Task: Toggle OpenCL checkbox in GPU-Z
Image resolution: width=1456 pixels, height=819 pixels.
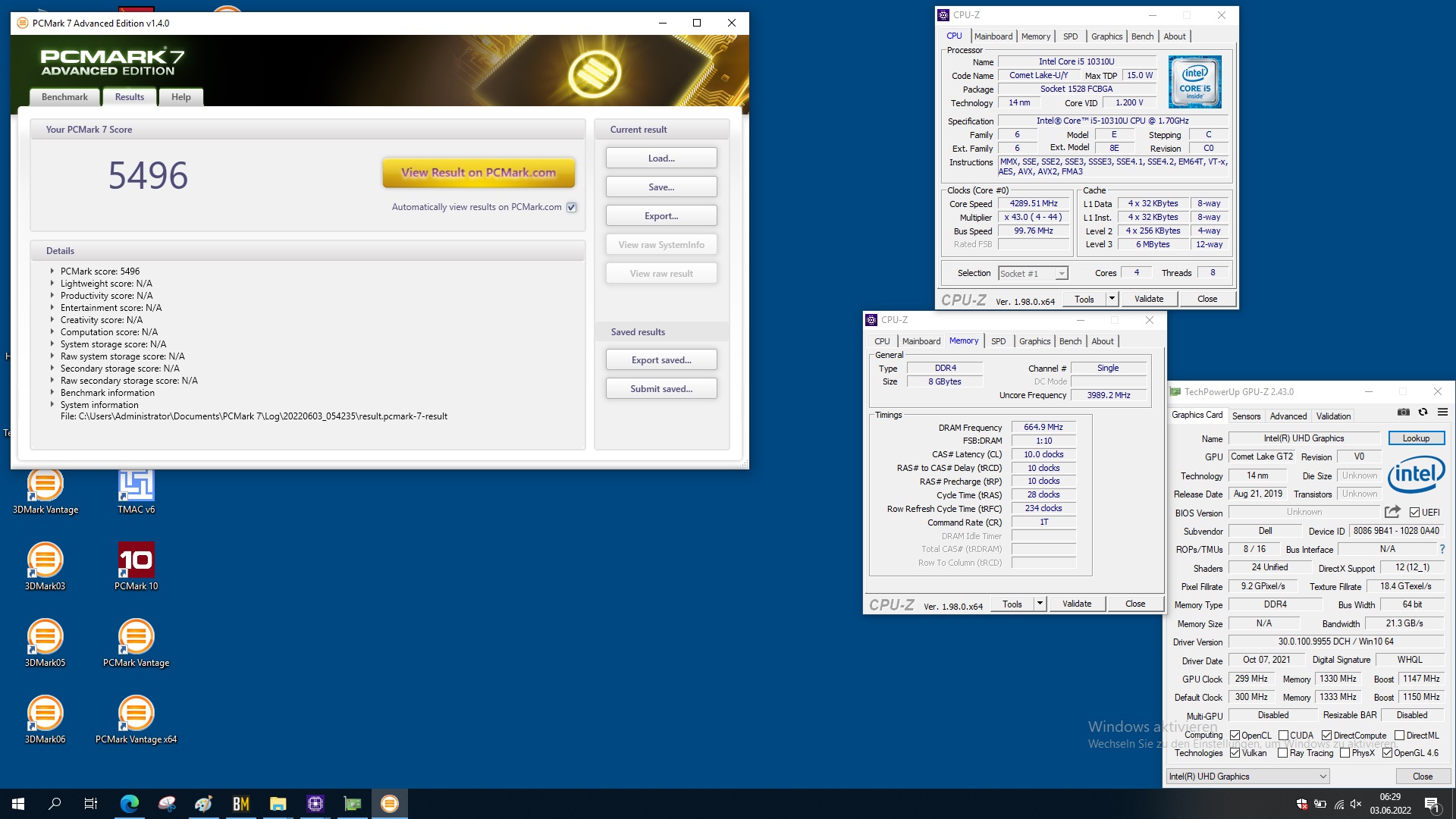Action: click(x=1235, y=736)
